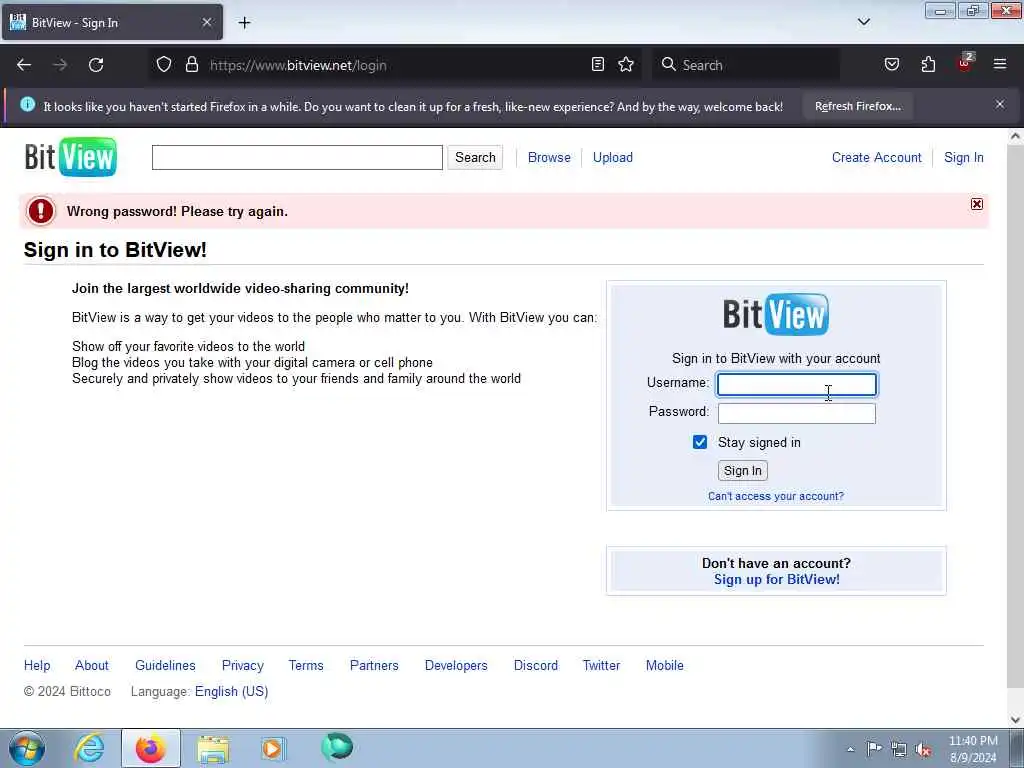Image resolution: width=1024 pixels, height=768 pixels.
Task: Click Sign up for BitView link
Action: pos(776,579)
